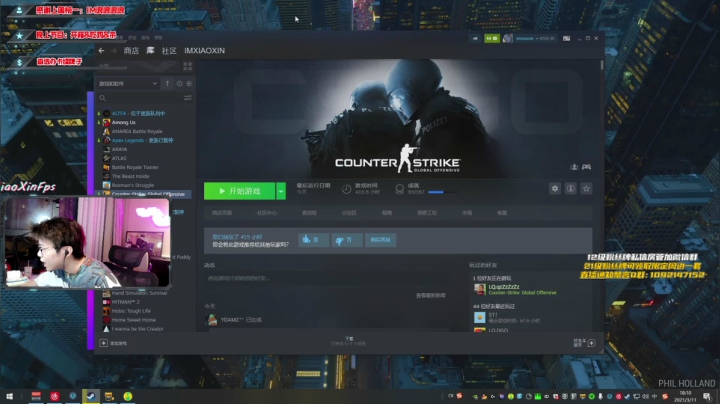The image size is (720, 404).
Task: Open game info circle icon
Action: point(570,188)
